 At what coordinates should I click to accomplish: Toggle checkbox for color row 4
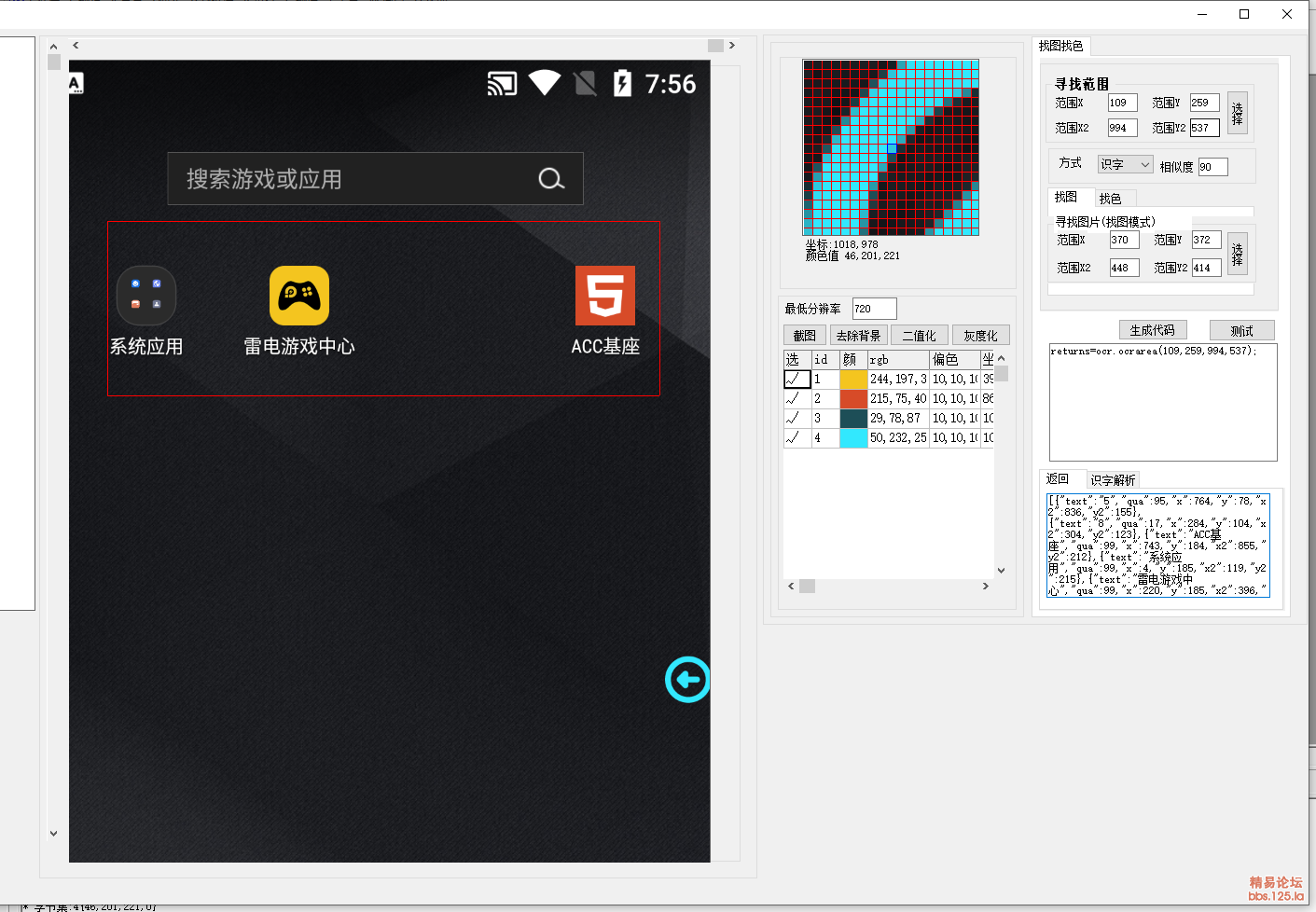[x=797, y=437]
